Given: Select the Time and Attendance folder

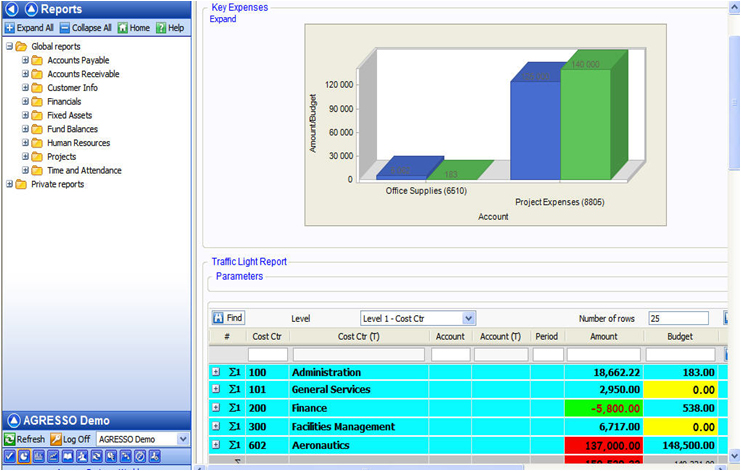Looking at the screenshot, I should point(84,171).
